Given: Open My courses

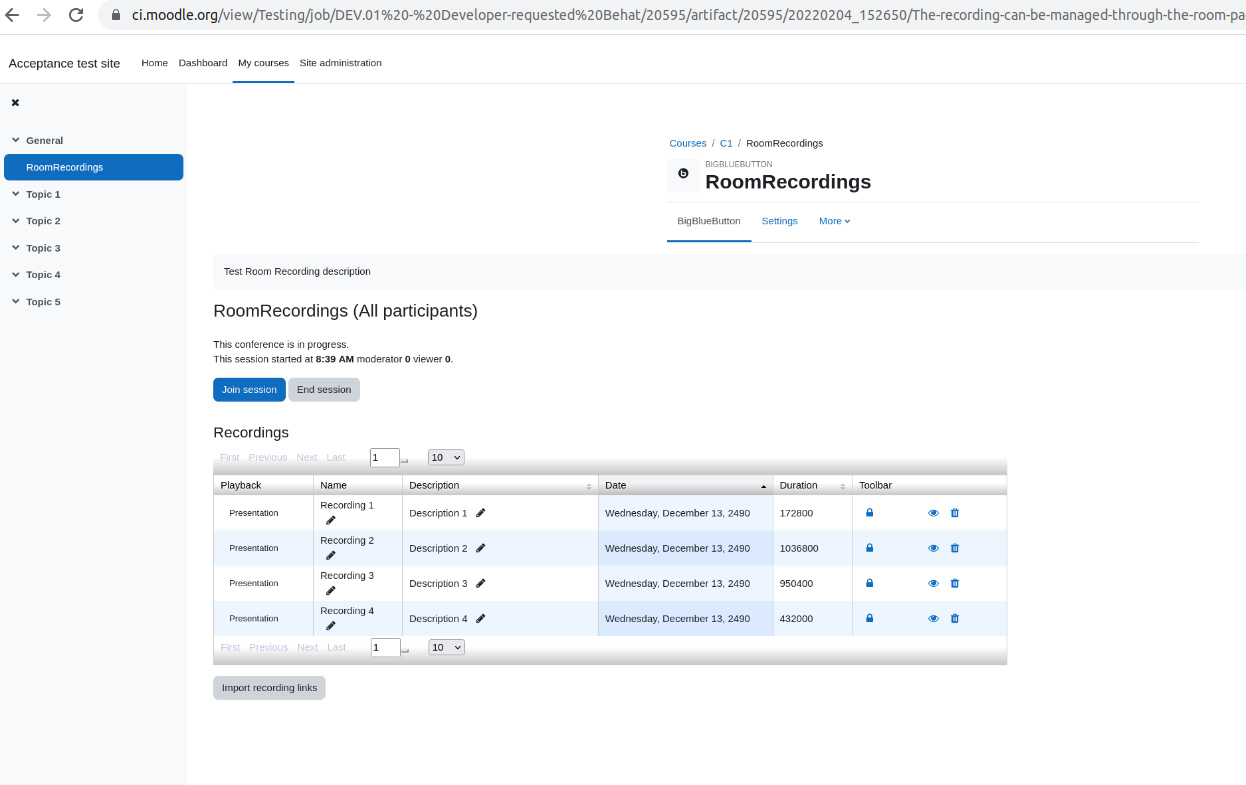Looking at the screenshot, I should tap(263, 62).
